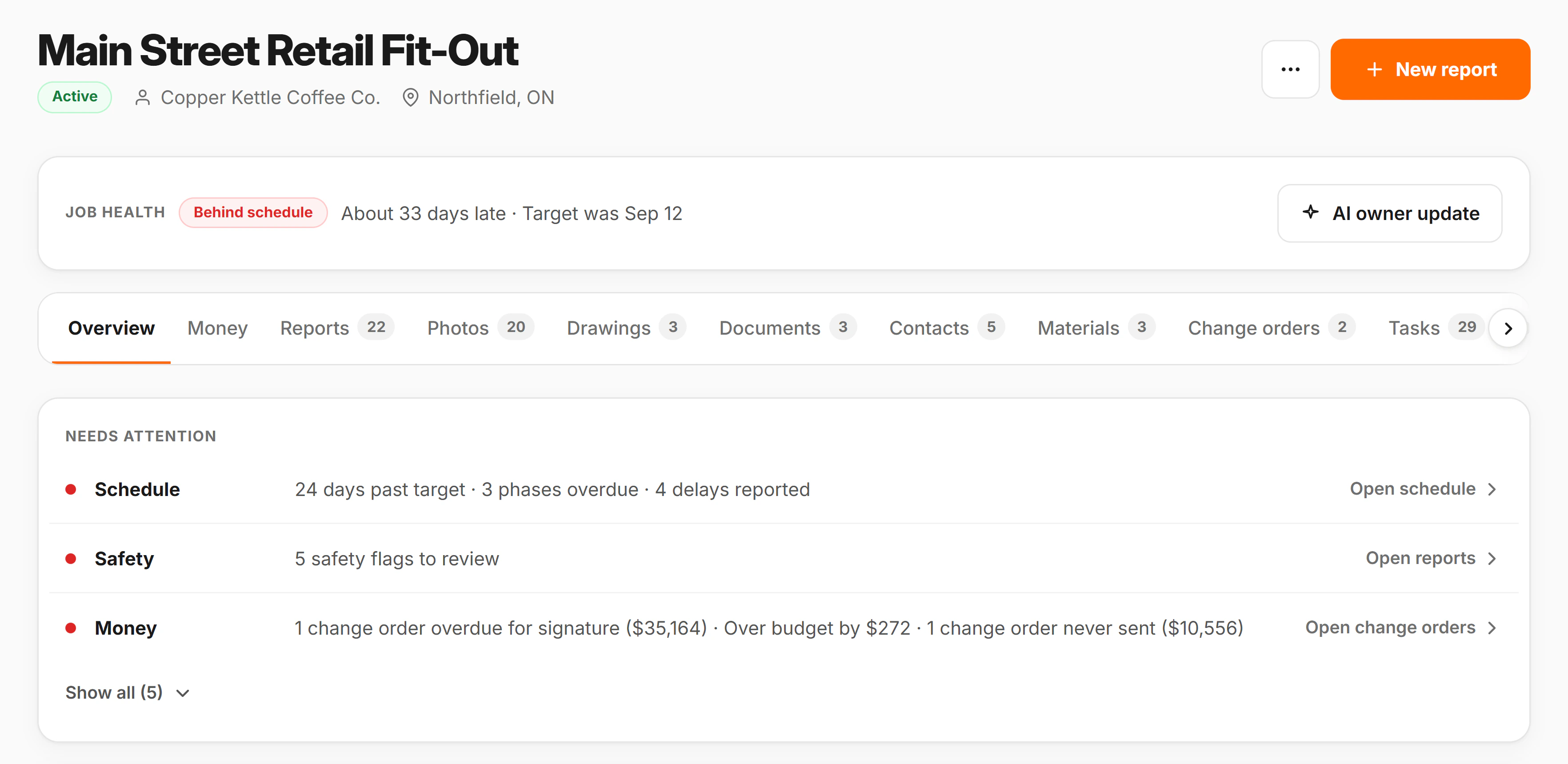The image size is (1568, 764).
Task: Click the Open reports link
Action: [x=1431, y=558]
